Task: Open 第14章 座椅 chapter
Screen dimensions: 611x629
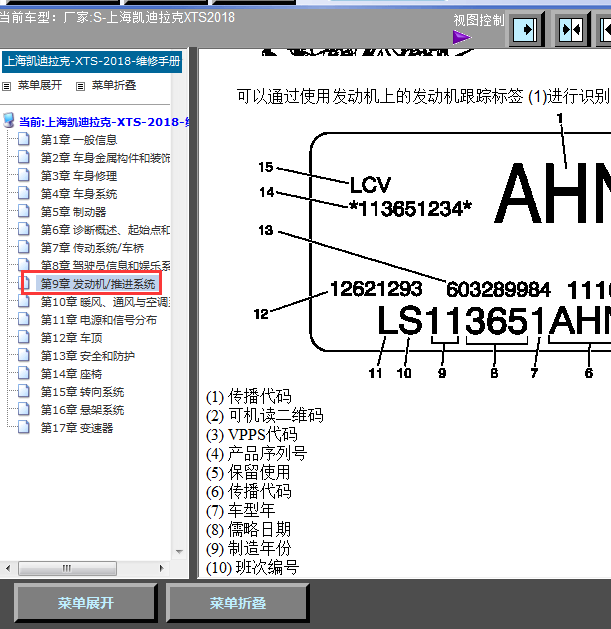Action: click(71, 374)
